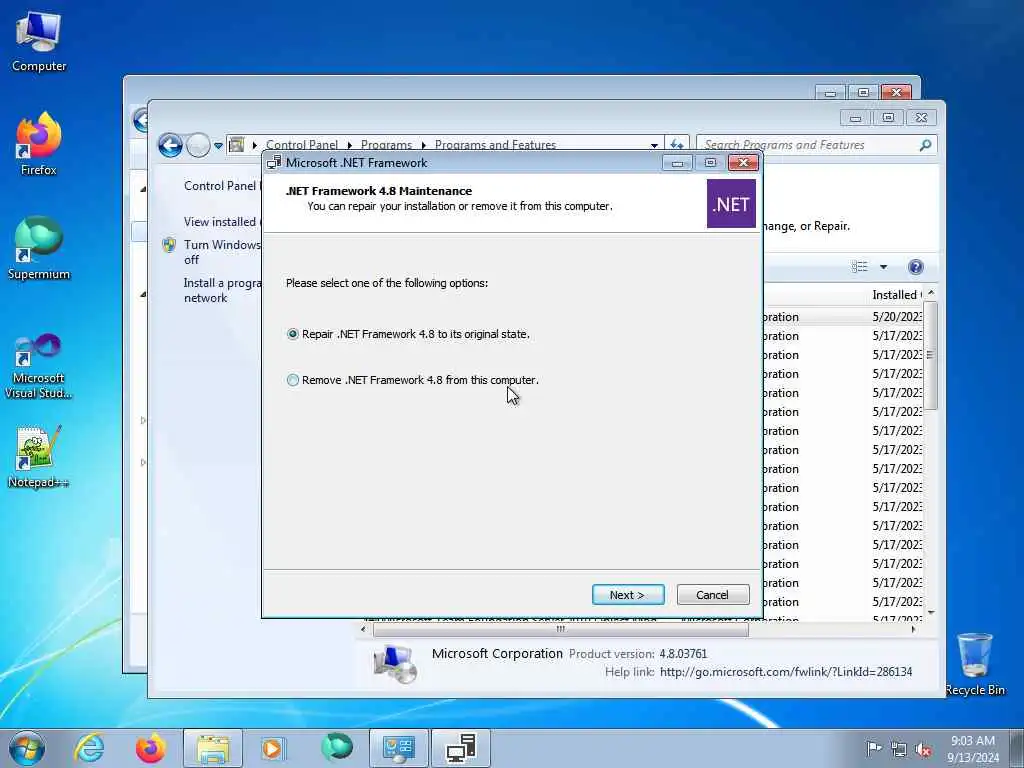Open the go.microsoft.com help link
The width and height of the screenshot is (1024, 768).
pyautogui.click(x=786, y=671)
